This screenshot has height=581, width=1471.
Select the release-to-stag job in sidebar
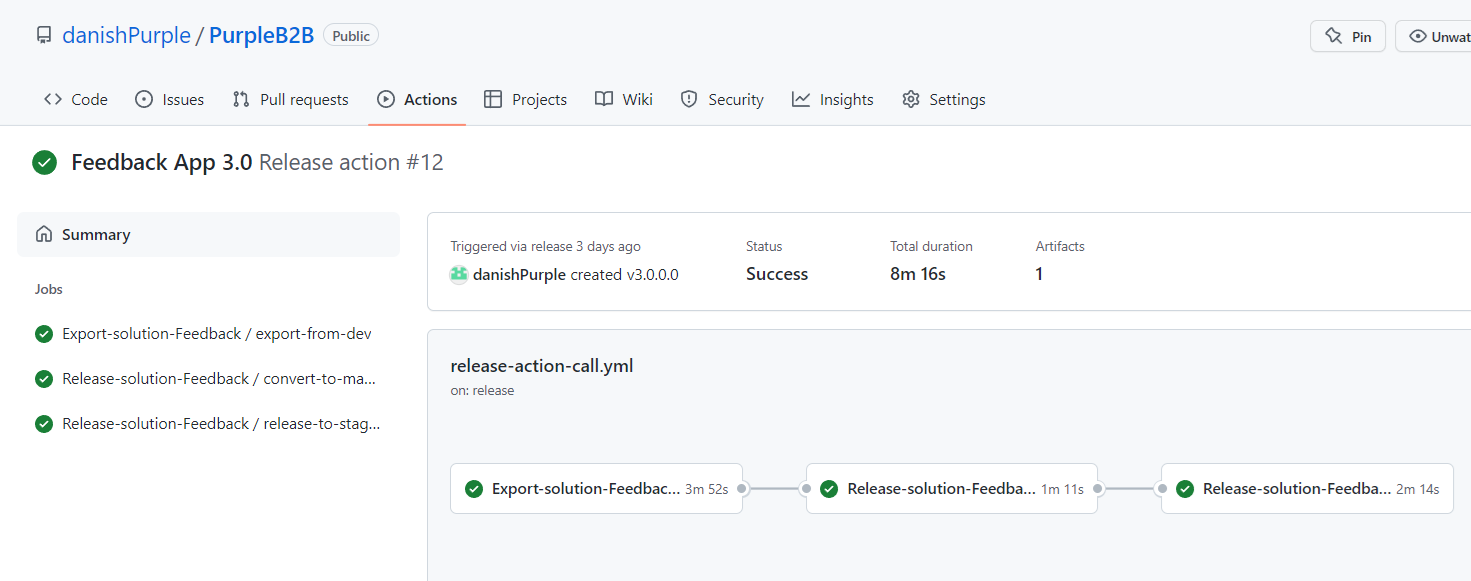click(x=220, y=424)
